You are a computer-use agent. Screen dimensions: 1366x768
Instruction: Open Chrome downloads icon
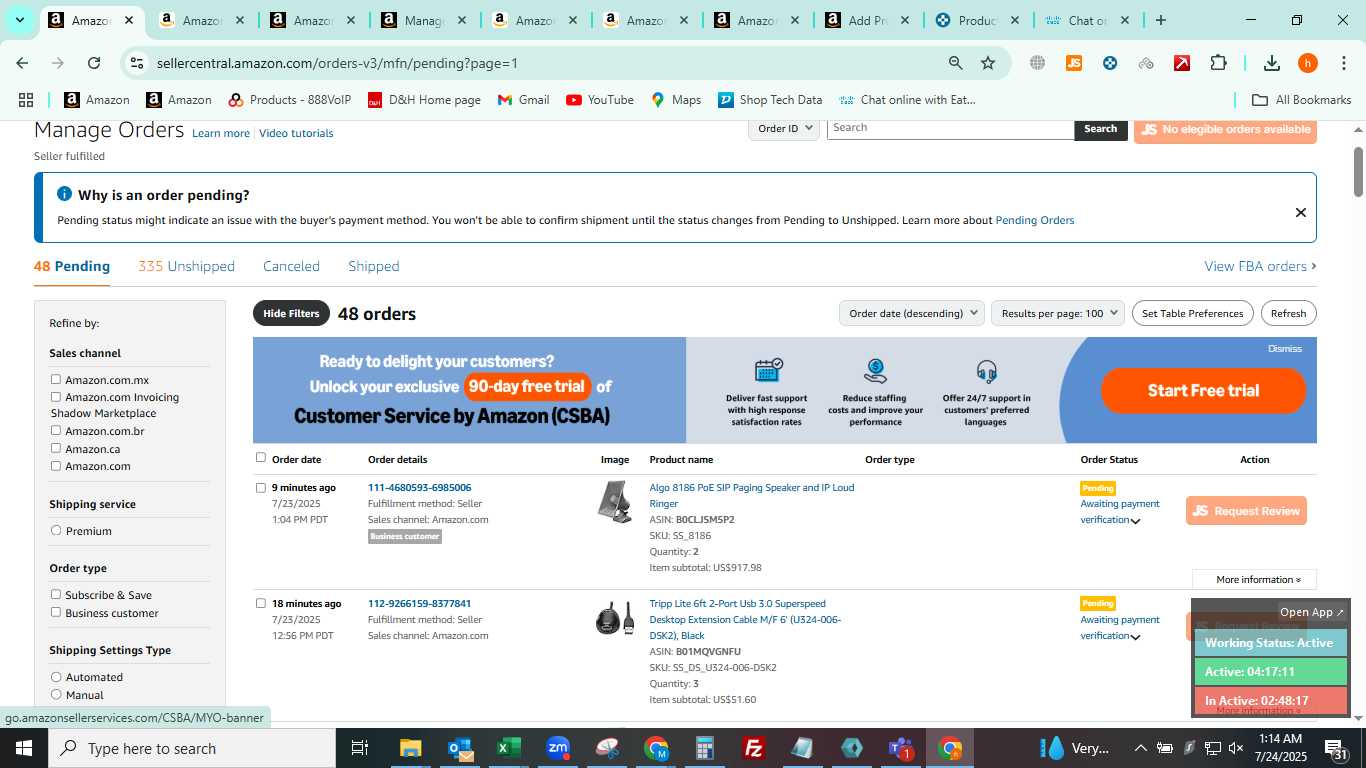pyautogui.click(x=1272, y=63)
